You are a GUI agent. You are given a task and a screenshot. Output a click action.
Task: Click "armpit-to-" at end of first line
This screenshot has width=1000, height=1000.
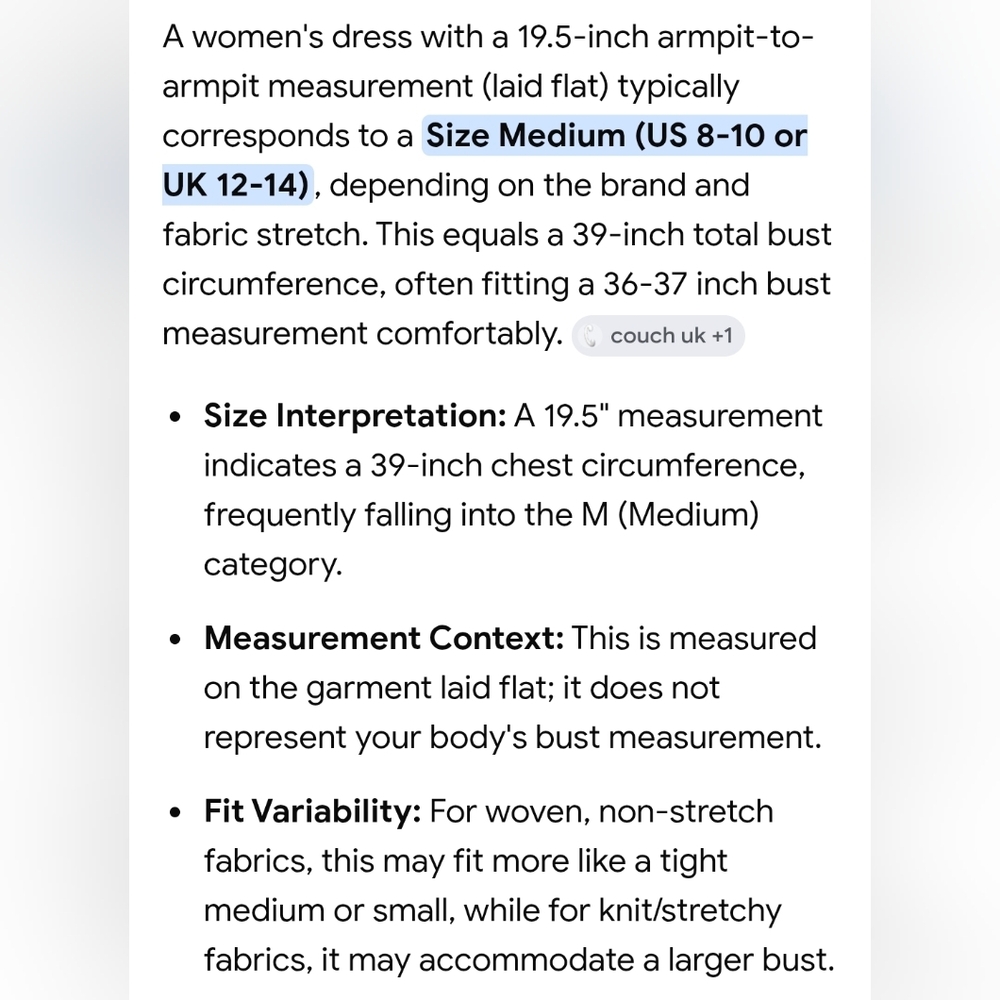[x=735, y=38]
